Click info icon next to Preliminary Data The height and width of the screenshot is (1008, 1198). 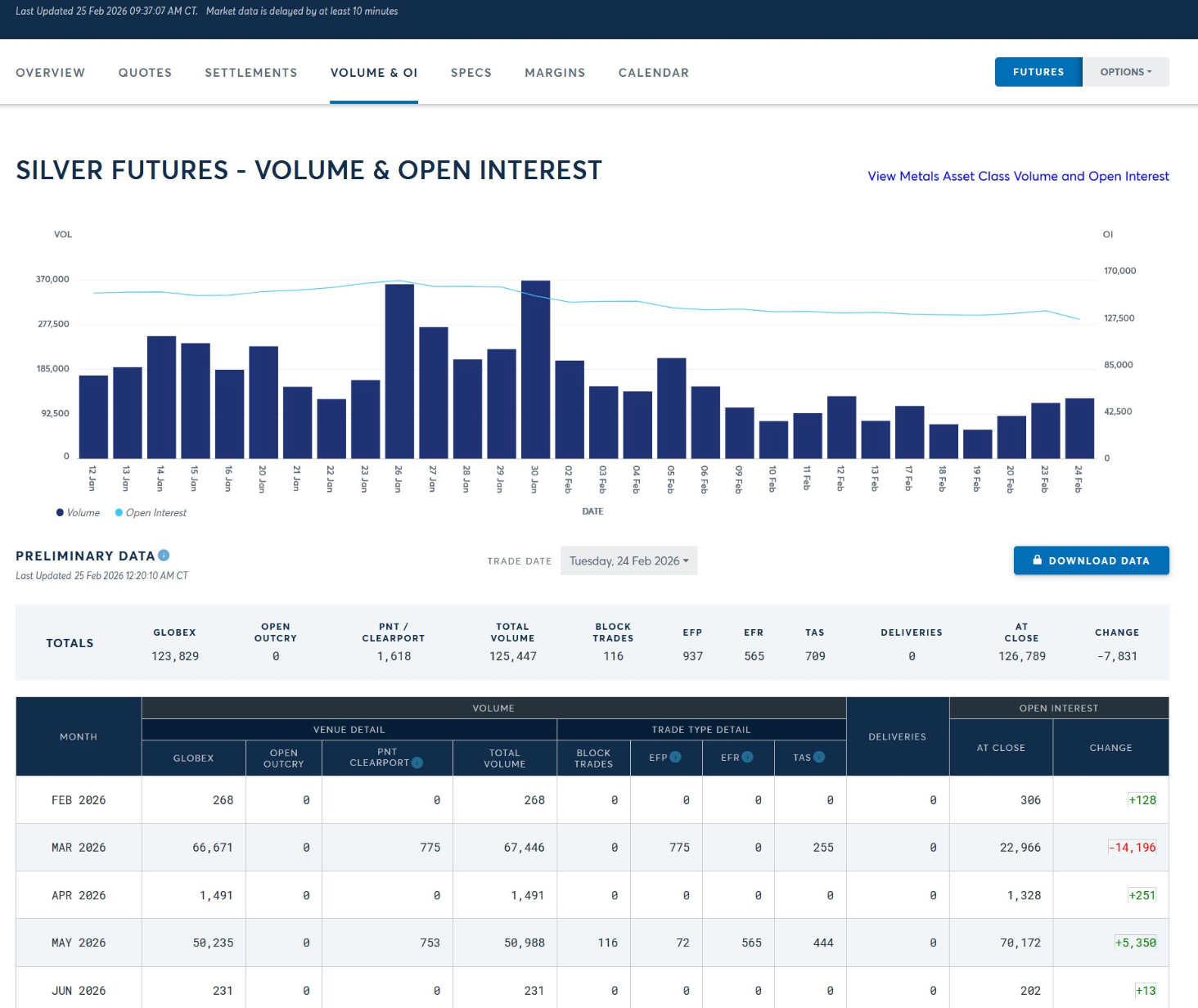(164, 556)
